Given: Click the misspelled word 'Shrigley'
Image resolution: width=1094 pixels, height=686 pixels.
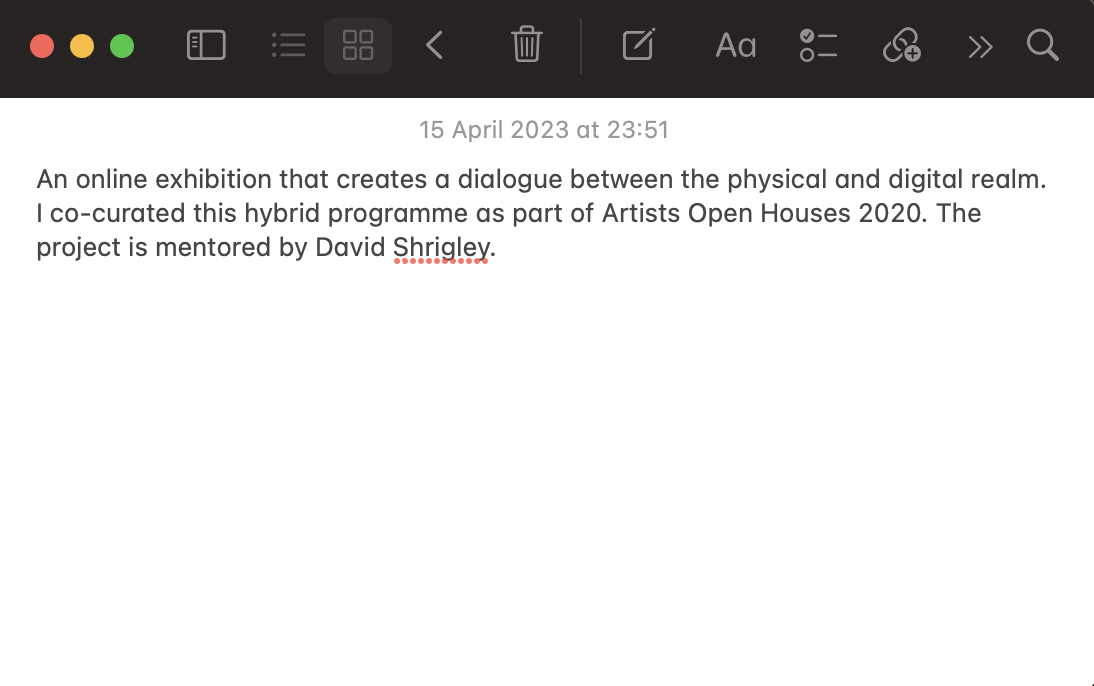Looking at the screenshot, I should [x=441, y=247].
